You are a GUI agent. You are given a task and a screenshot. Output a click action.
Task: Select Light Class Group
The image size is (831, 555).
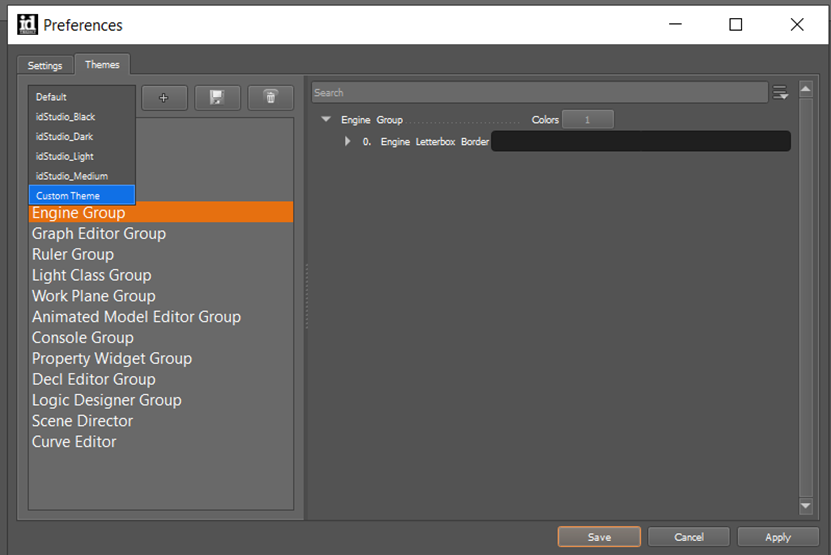161,275
